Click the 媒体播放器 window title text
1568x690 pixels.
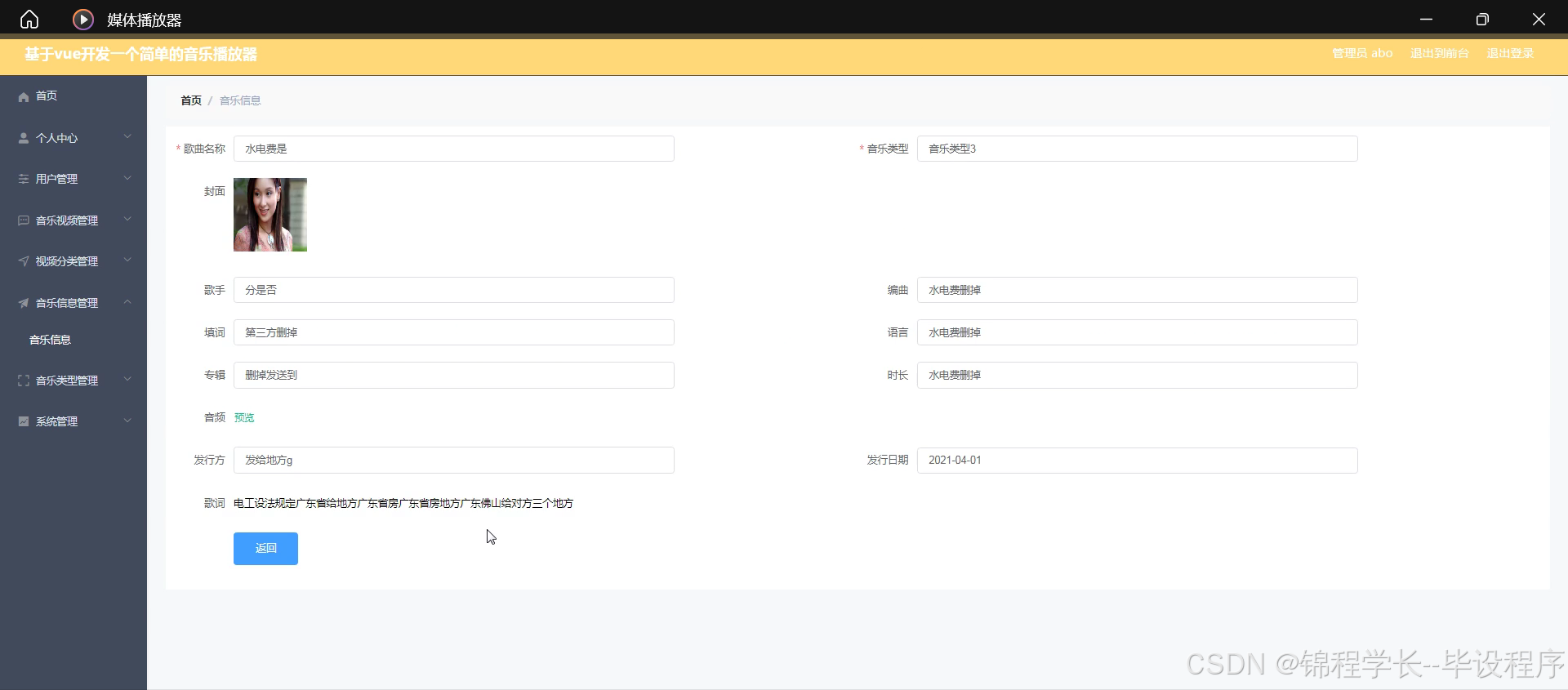pos(145,20)
